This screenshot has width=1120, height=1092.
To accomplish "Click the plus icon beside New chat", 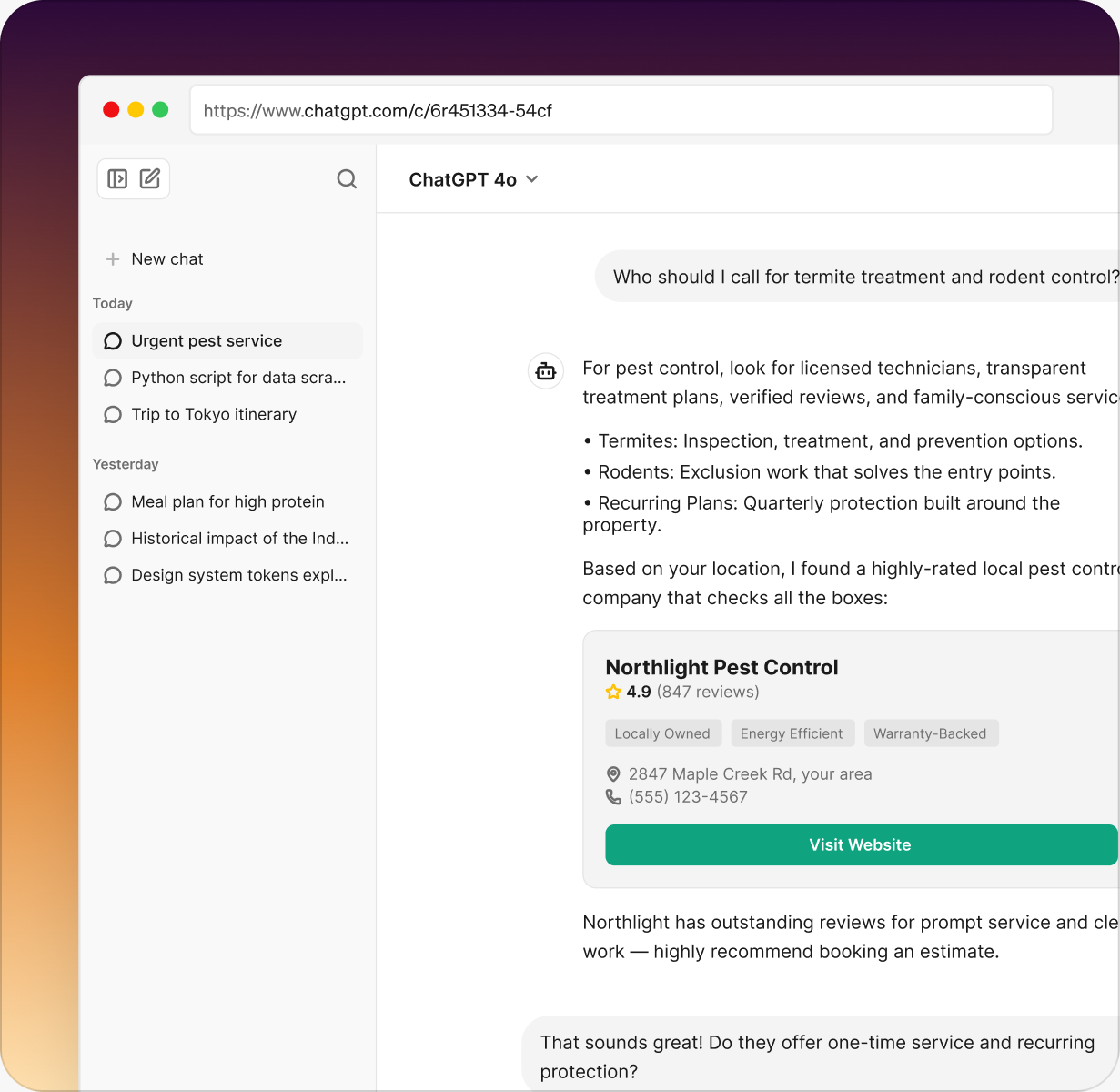I will (x=113, y=259).
